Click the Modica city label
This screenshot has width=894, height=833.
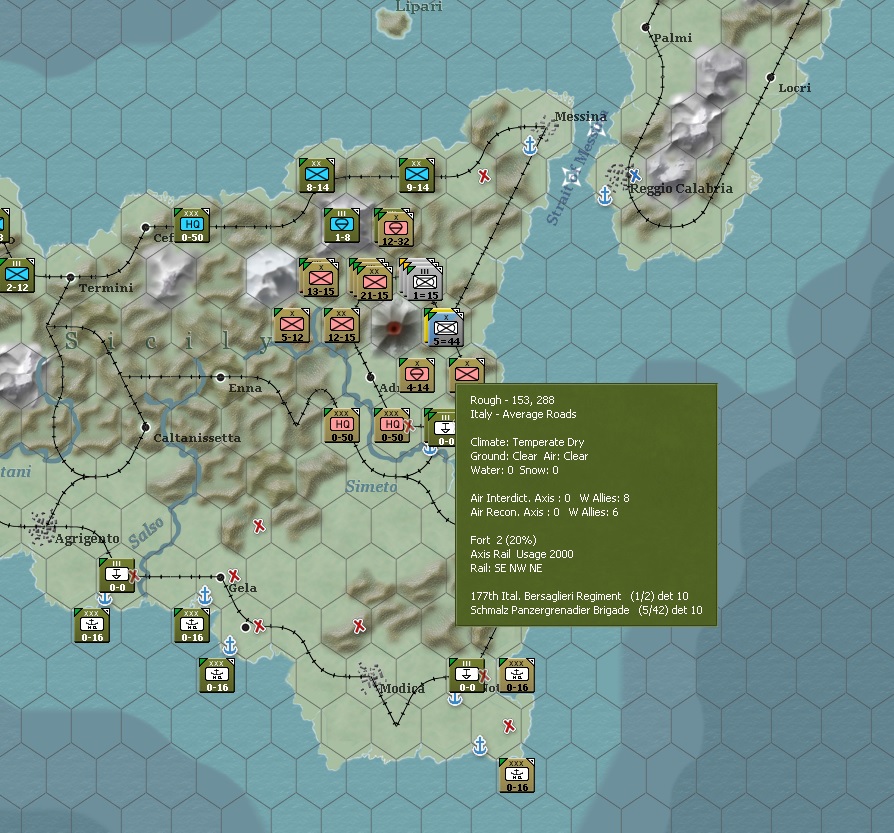click(402, 688)
